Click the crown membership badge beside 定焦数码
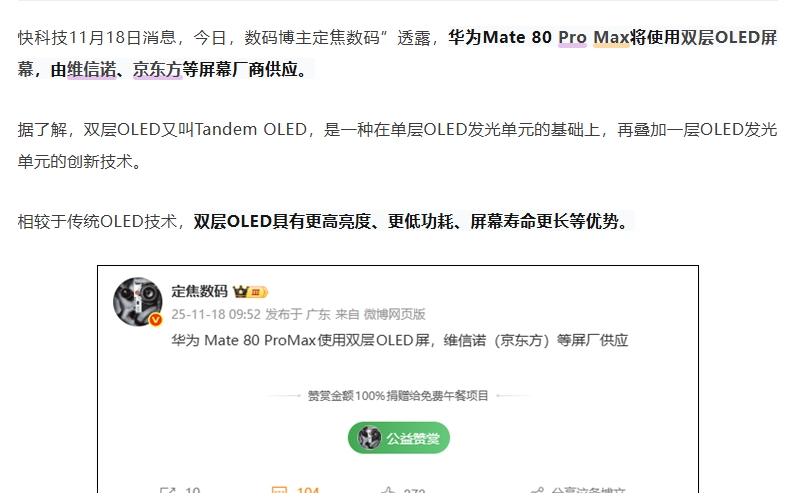The height and width of the screenshot is (493, 793). pos(250,292)
